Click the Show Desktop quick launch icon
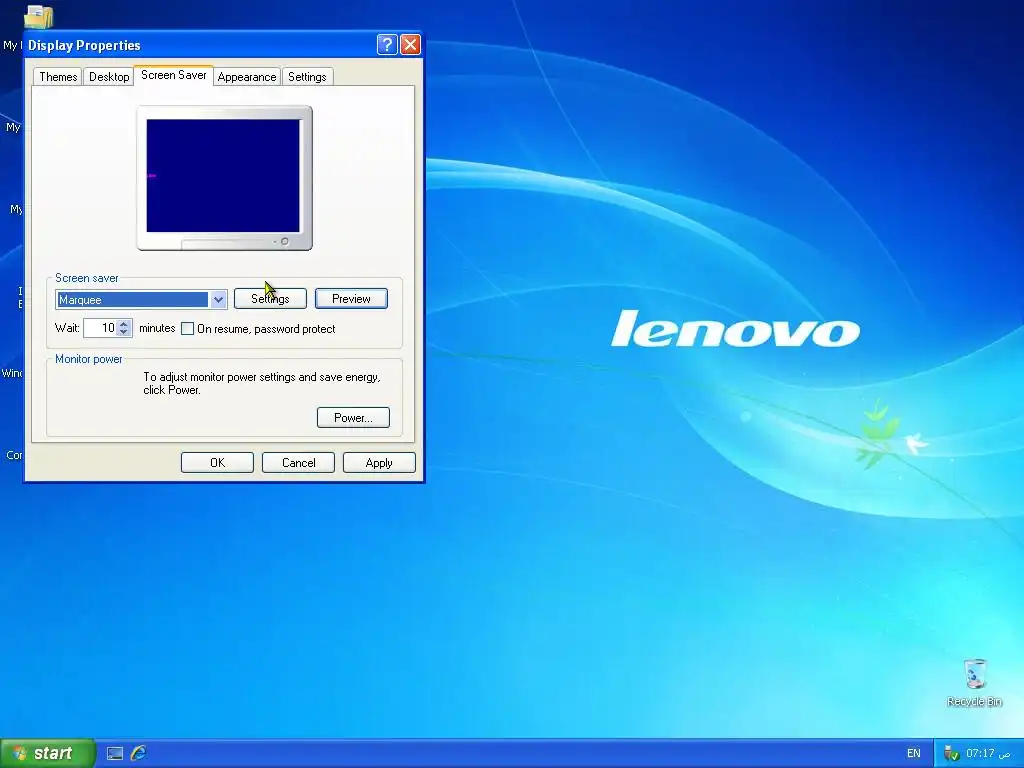The image size is (1024, 768). click(115, 754)
